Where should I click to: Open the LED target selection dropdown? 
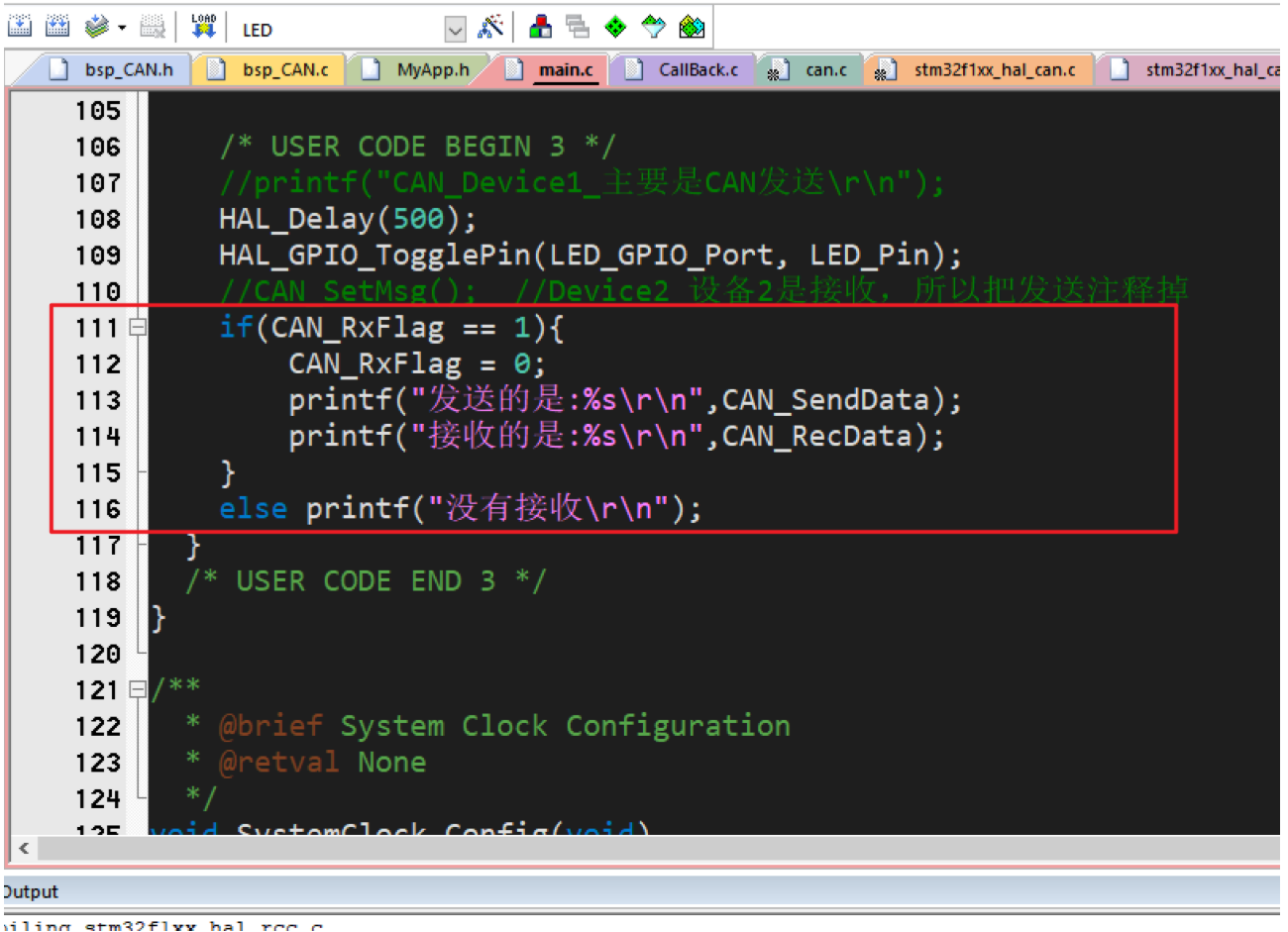(455, 30)
